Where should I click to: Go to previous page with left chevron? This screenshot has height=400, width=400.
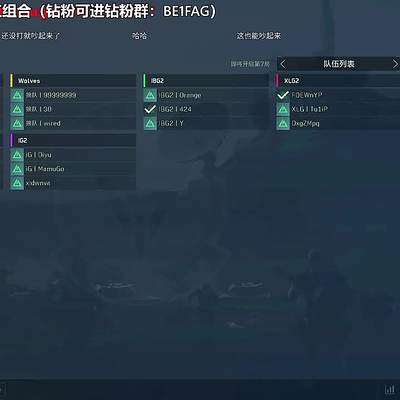(x=283, y=64)
